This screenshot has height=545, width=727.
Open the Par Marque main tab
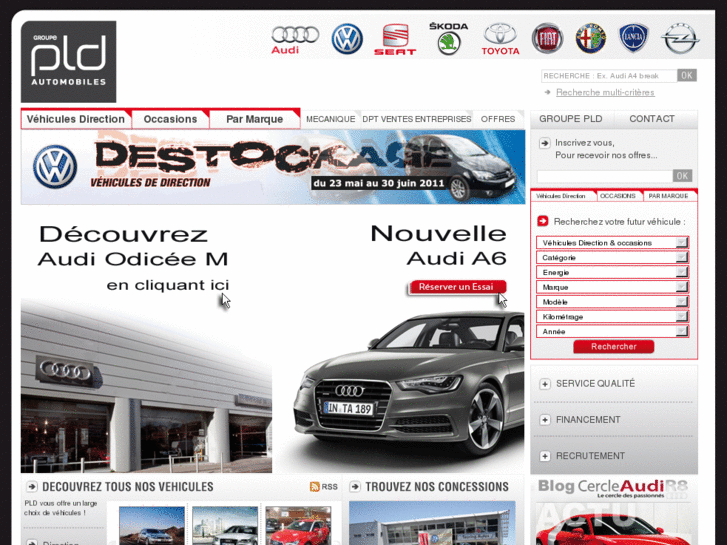[255, 119]
